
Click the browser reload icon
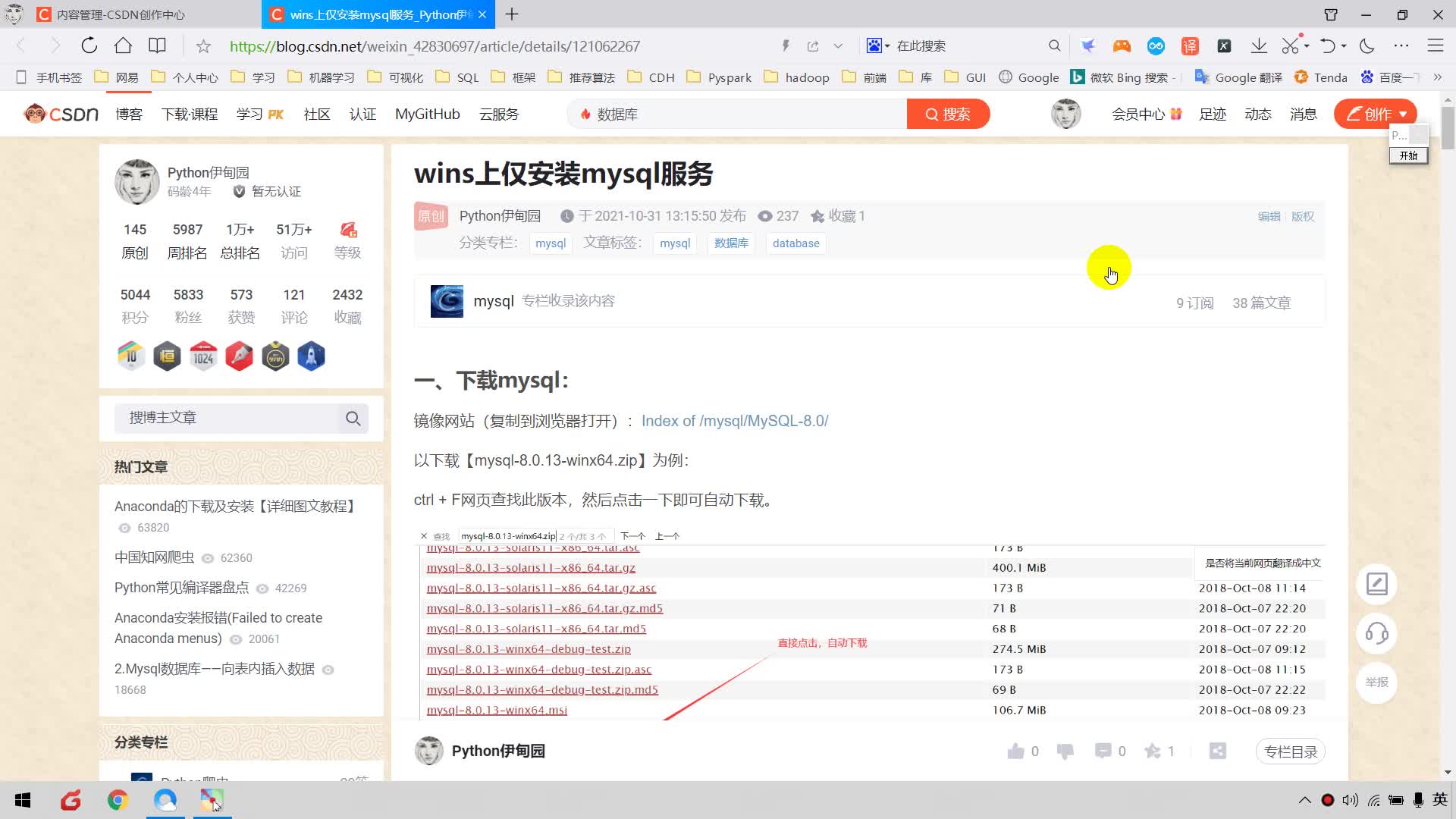[x=89, y=45]
